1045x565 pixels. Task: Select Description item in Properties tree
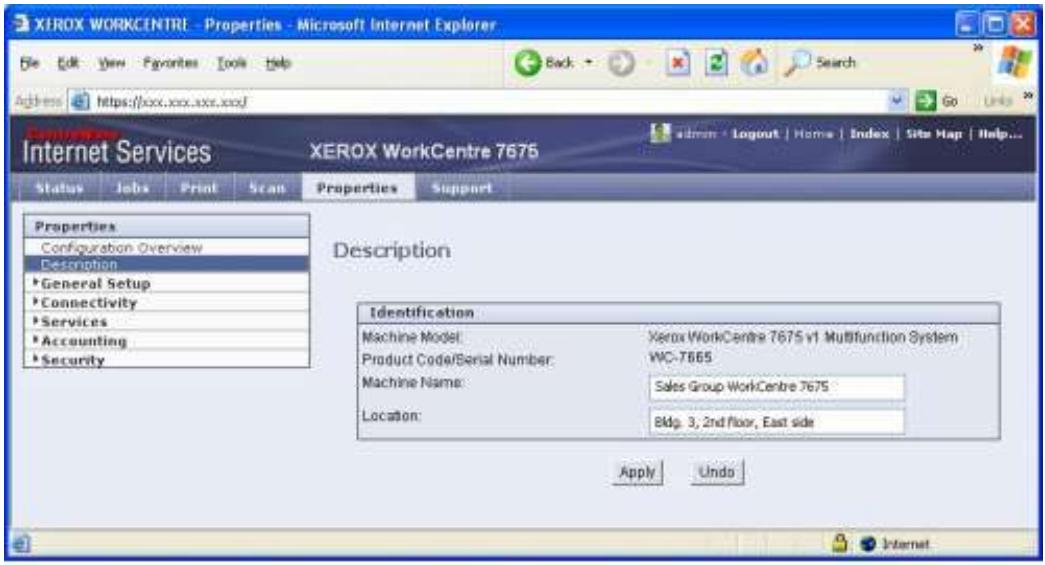coord(167,264)
